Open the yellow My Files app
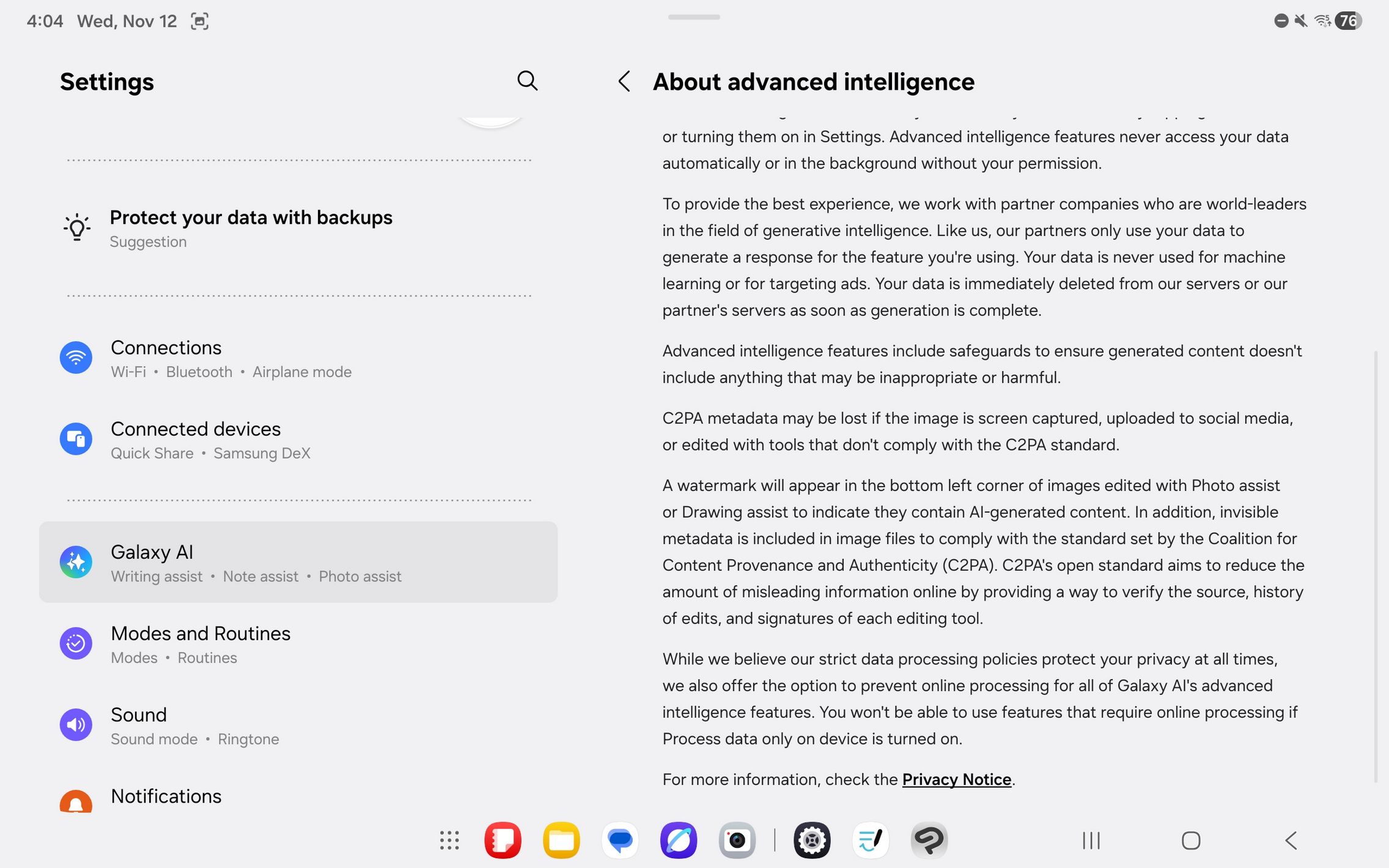The image size is (1389, 868). tap(561, 840)
